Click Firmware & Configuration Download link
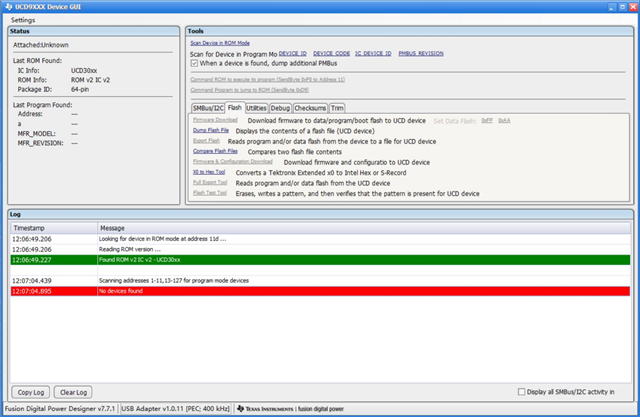 [x=233, y=162]
